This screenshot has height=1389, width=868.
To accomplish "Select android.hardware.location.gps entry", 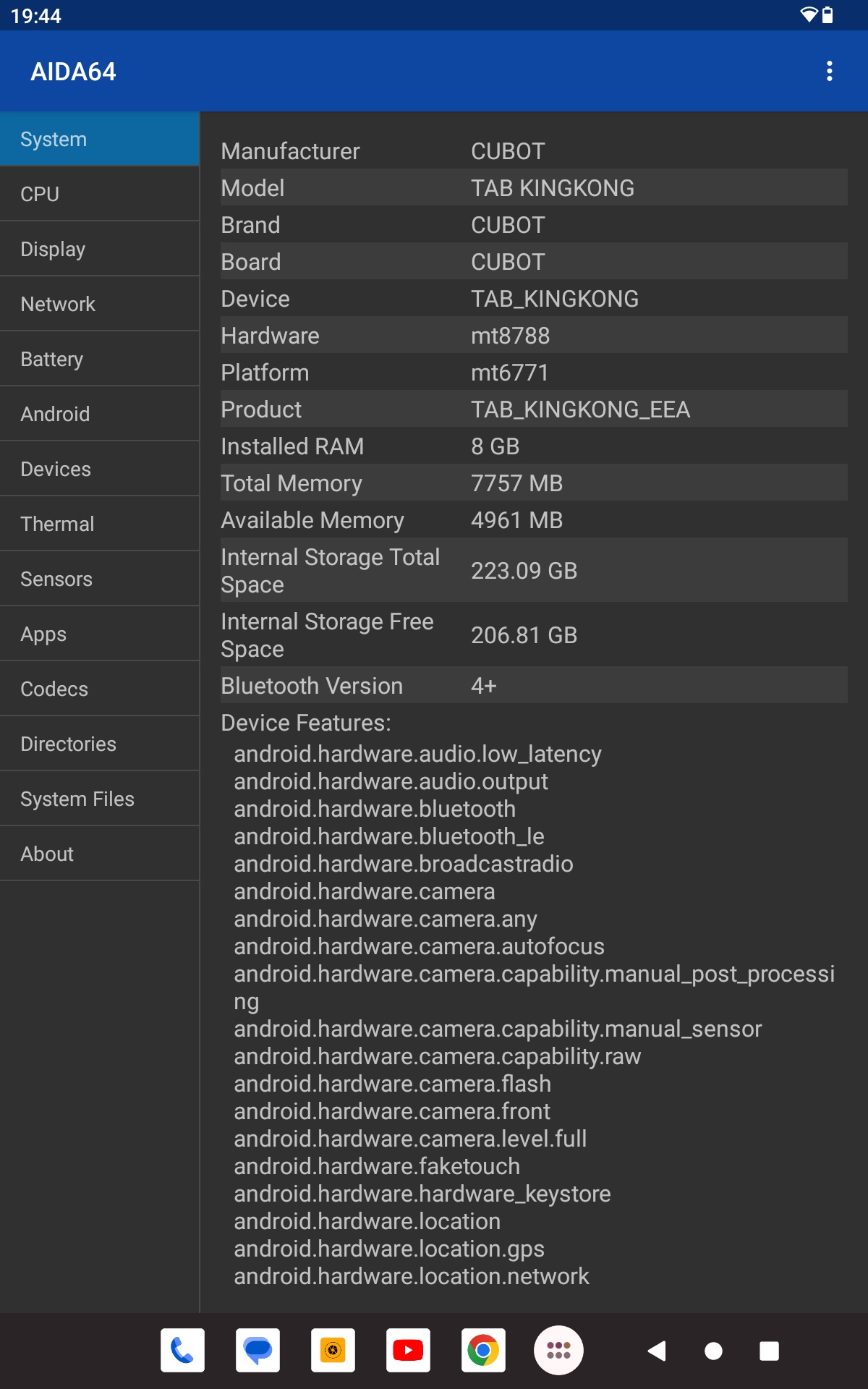I will 388,1249.
